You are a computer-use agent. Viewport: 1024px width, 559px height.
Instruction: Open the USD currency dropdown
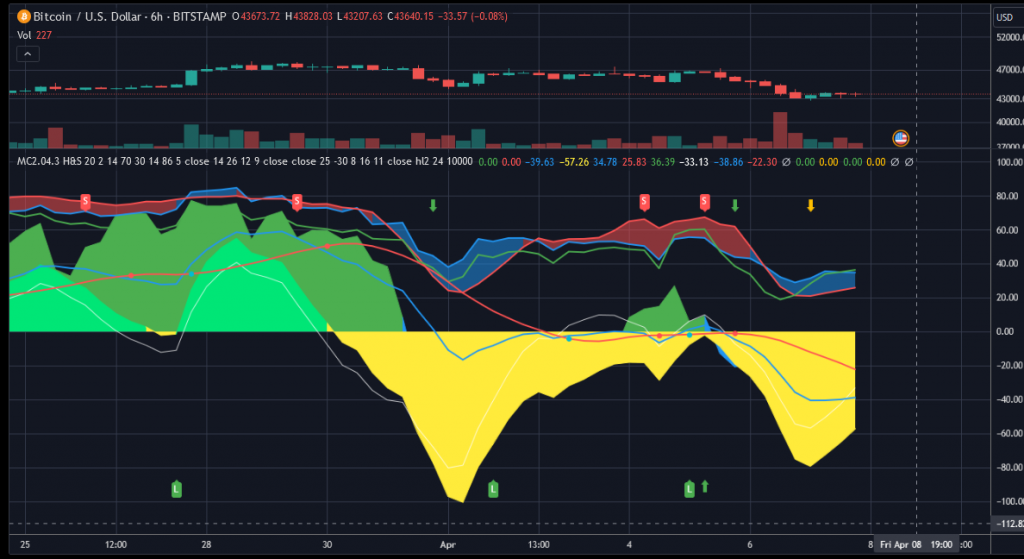[x=1004, y=17]
